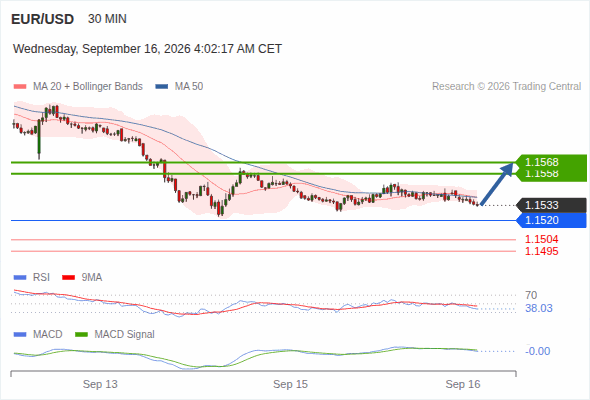This screenshot has height=400, width=590.
Task: Click the RSI 70 level label
Action: tap(531, 295)
